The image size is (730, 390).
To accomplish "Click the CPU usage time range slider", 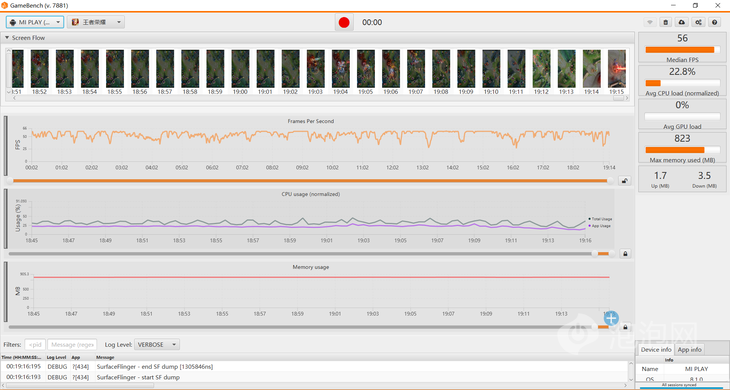I will click(311, 254).
